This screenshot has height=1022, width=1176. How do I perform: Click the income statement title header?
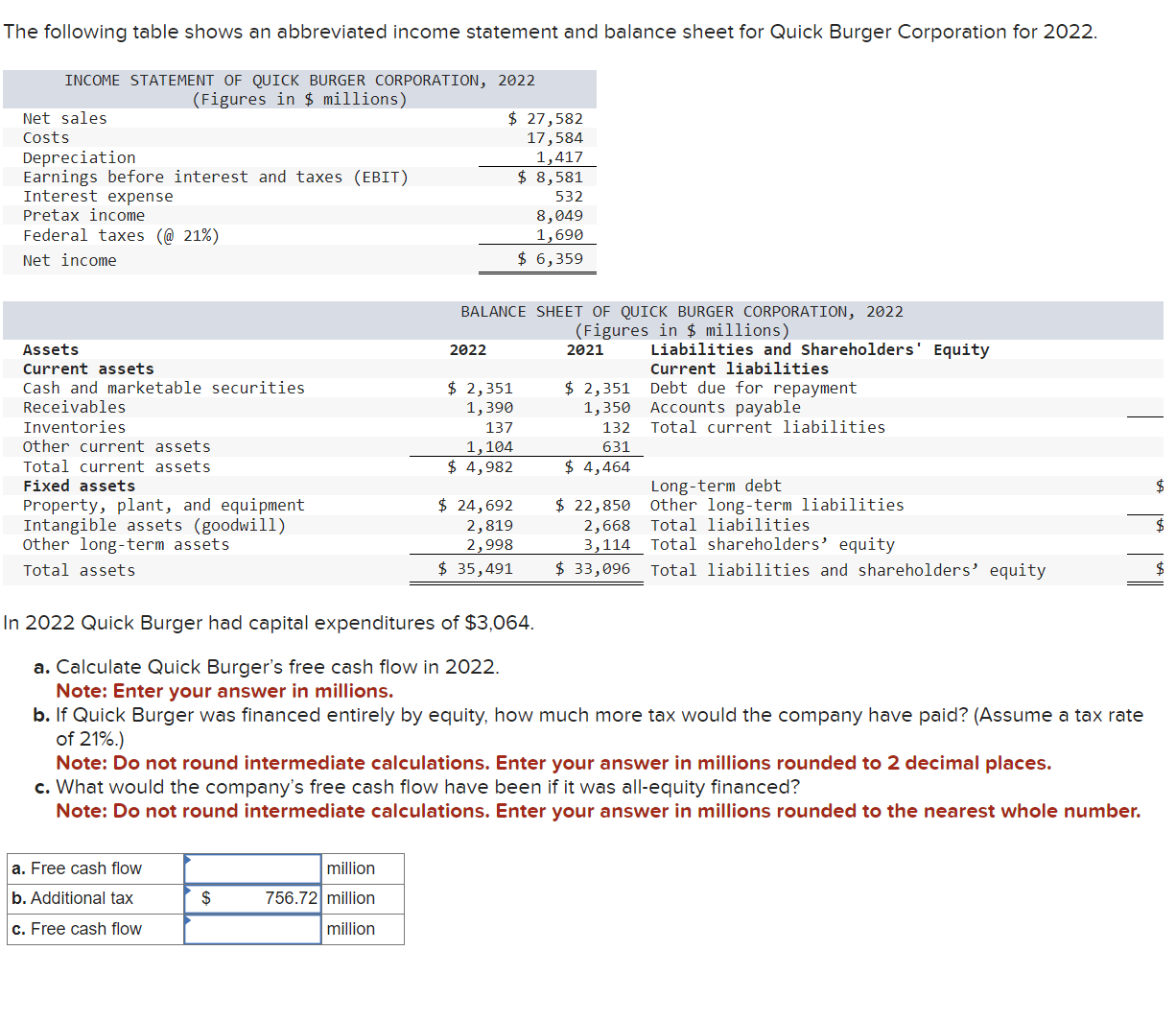[299, 89]
